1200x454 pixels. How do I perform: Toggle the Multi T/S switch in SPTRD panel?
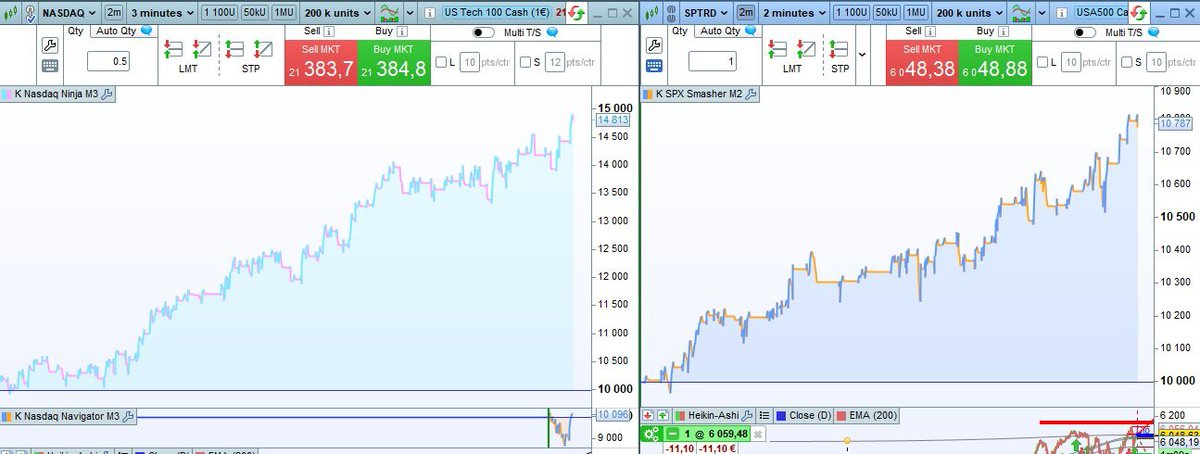(1087, 32)
